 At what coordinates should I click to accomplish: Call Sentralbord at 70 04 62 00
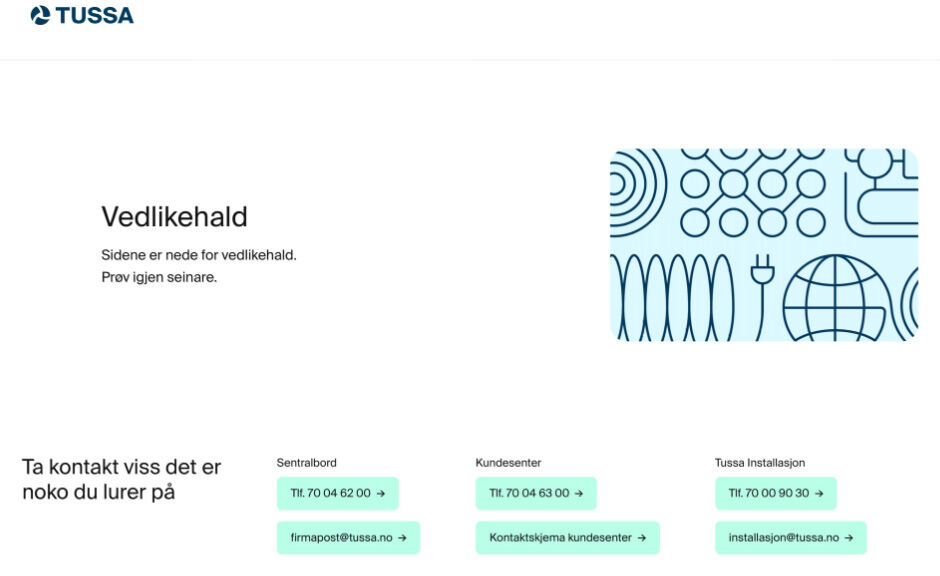338,493
